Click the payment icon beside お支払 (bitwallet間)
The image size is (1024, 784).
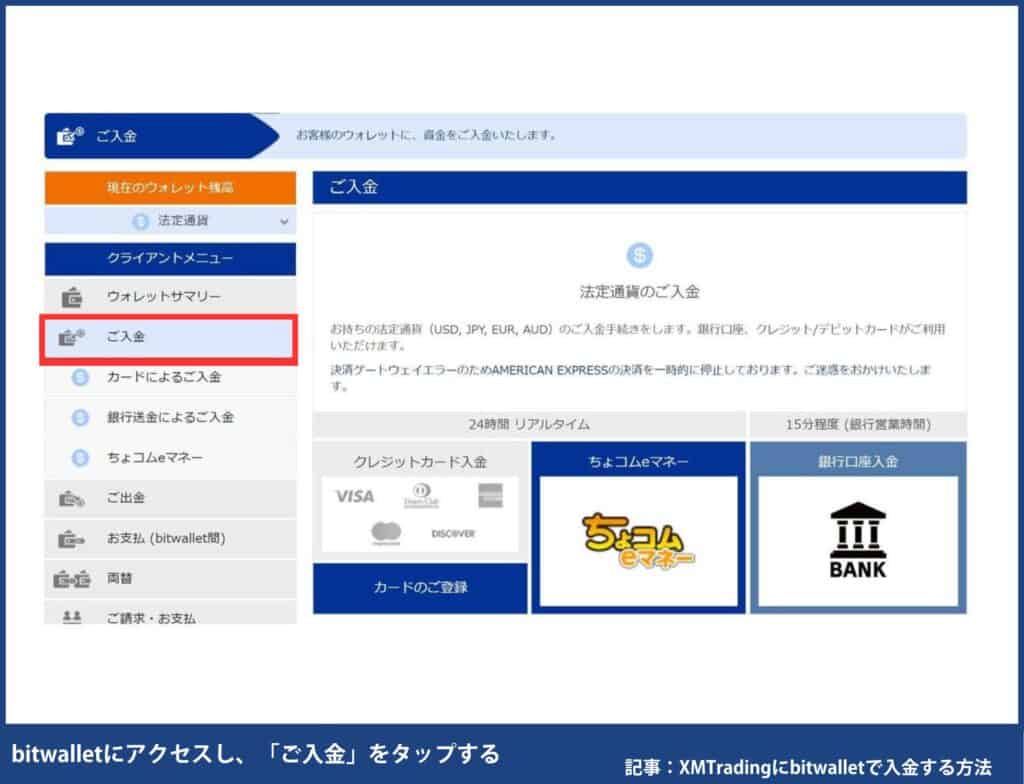(x=71, y=539)
